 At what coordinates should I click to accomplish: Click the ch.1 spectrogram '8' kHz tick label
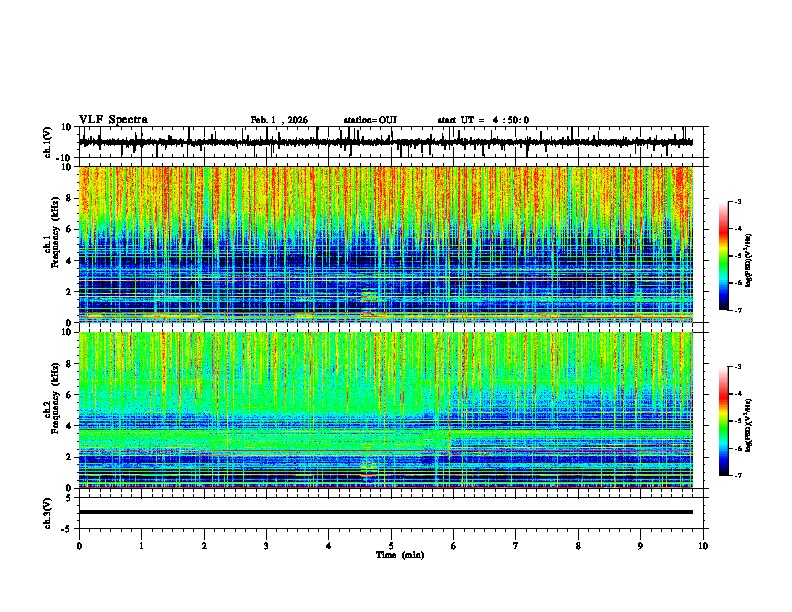[68, 198]
